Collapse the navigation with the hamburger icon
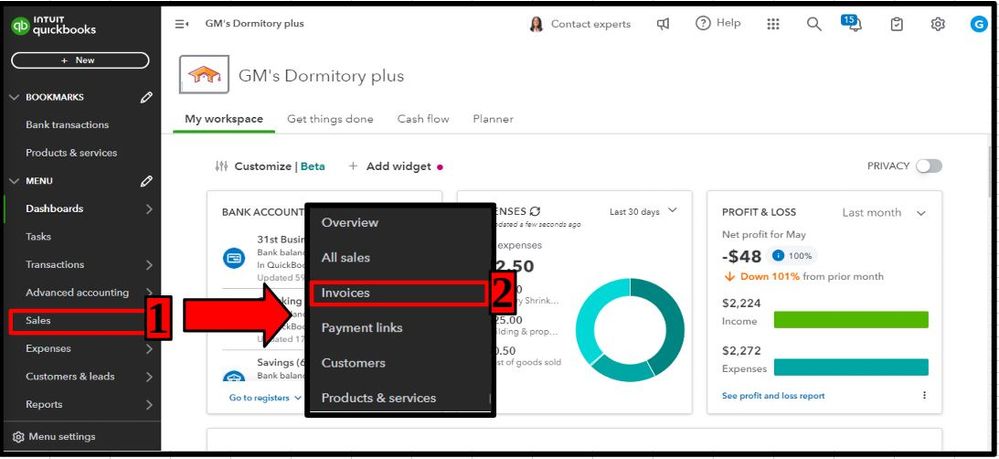999x459 pixels. tap(182, 24)
